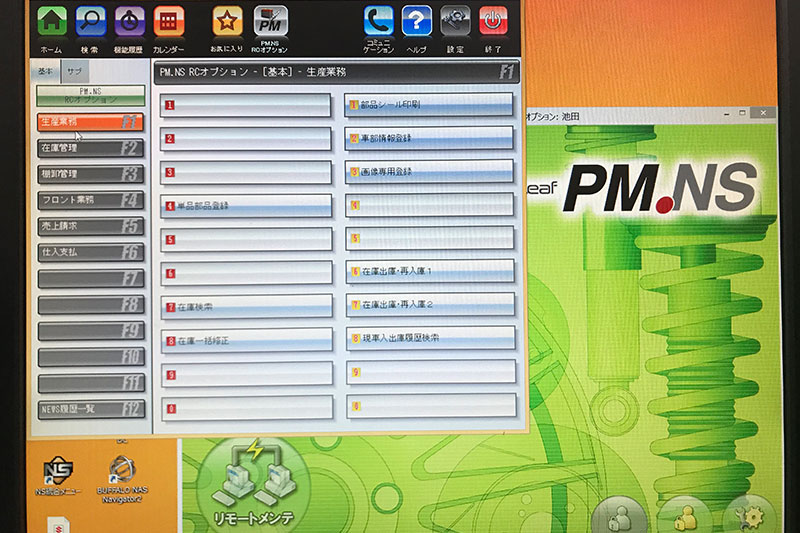Image resolution: width=800 pixels, height=533 pixels.
Task: Select 仕入支払 F6 in the sidebar
Action: (90, 252)
